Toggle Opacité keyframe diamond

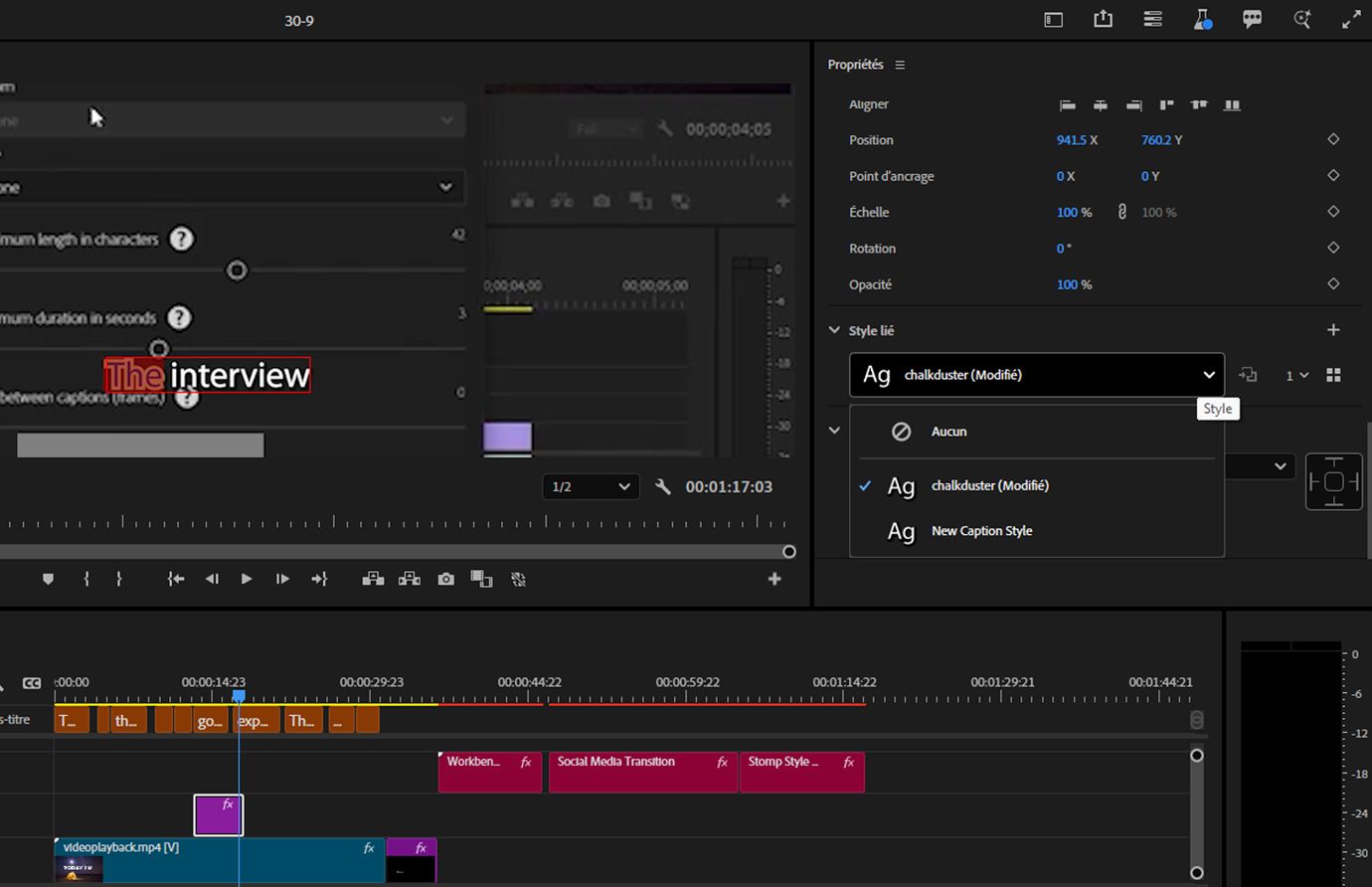[x=1333, y=284]
